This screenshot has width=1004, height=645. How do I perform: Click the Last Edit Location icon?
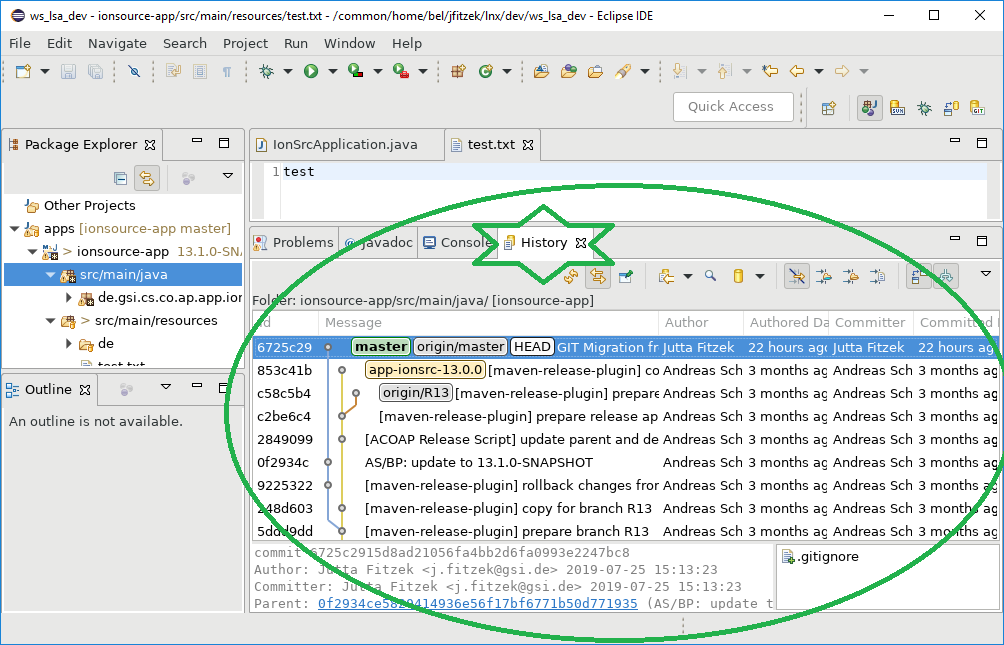coord(770,71)
